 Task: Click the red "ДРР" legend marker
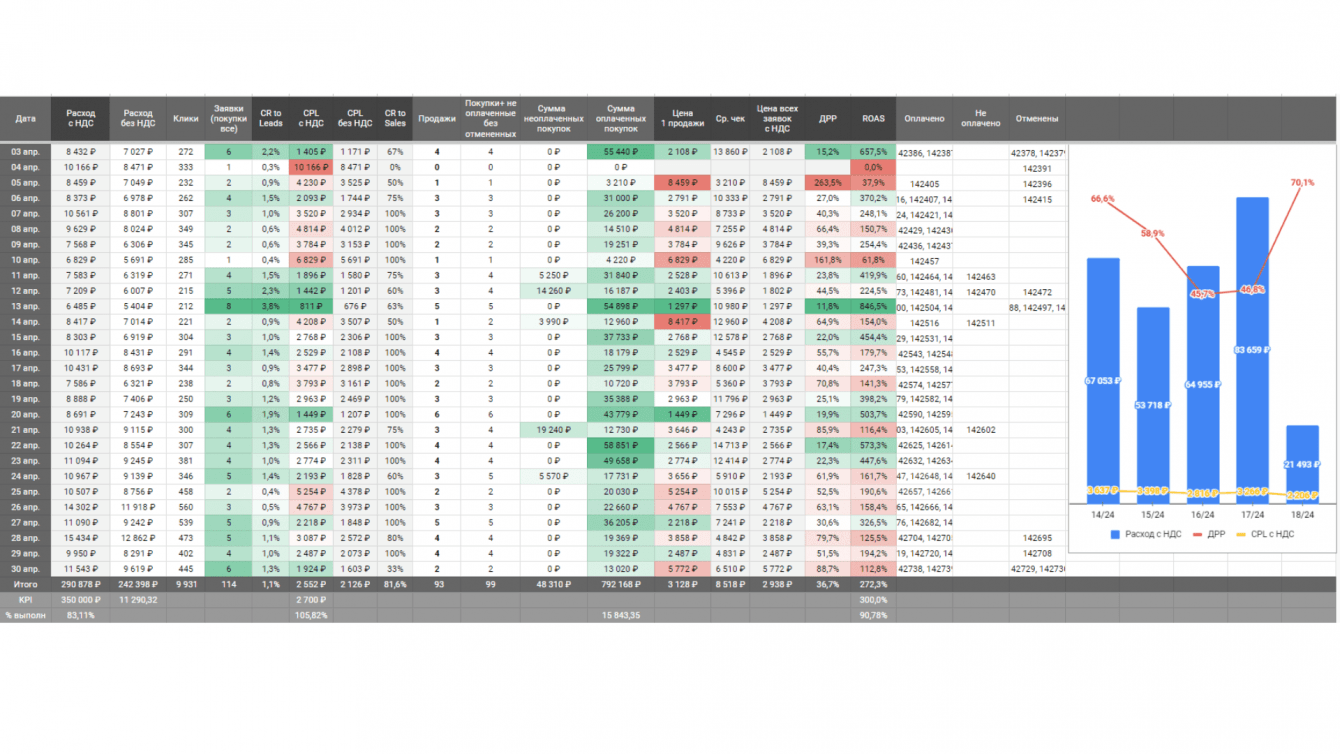tap(1198, 535)
